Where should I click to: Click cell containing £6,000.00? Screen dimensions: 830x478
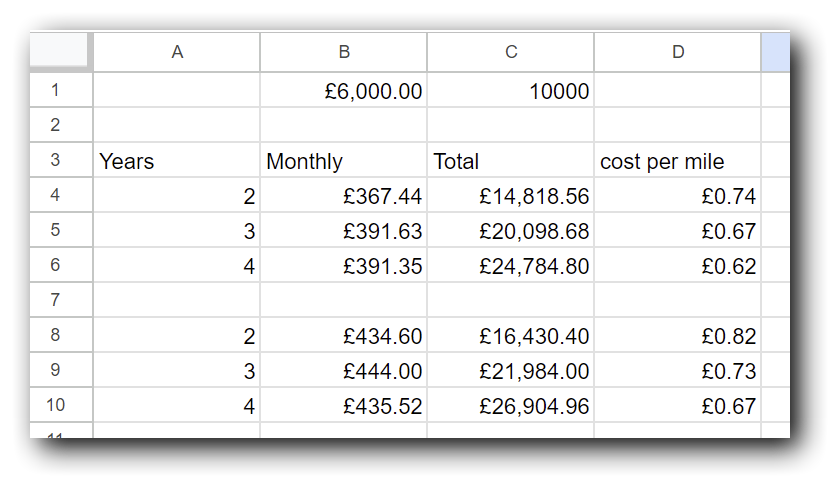pyautogui.click(x=343, y=92)
